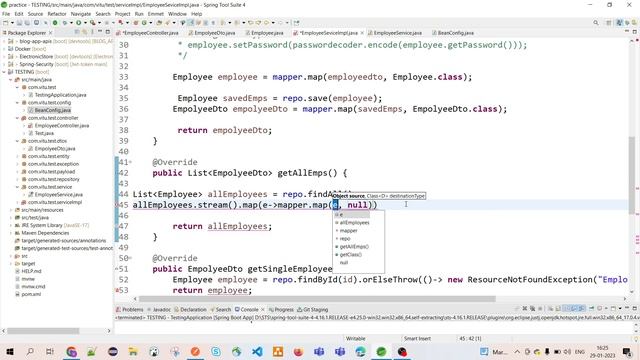Image resolution: width=640 pixels, height=360 pixels.
Task: Collapse the src/main/java folder
Action: point(11,80)
